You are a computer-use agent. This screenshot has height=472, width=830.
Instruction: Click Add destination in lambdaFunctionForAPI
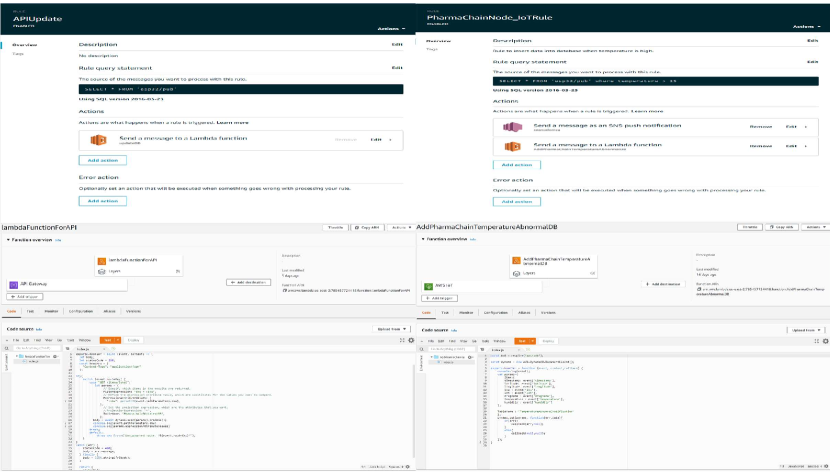pyautogui.click(x=248, y=283)
